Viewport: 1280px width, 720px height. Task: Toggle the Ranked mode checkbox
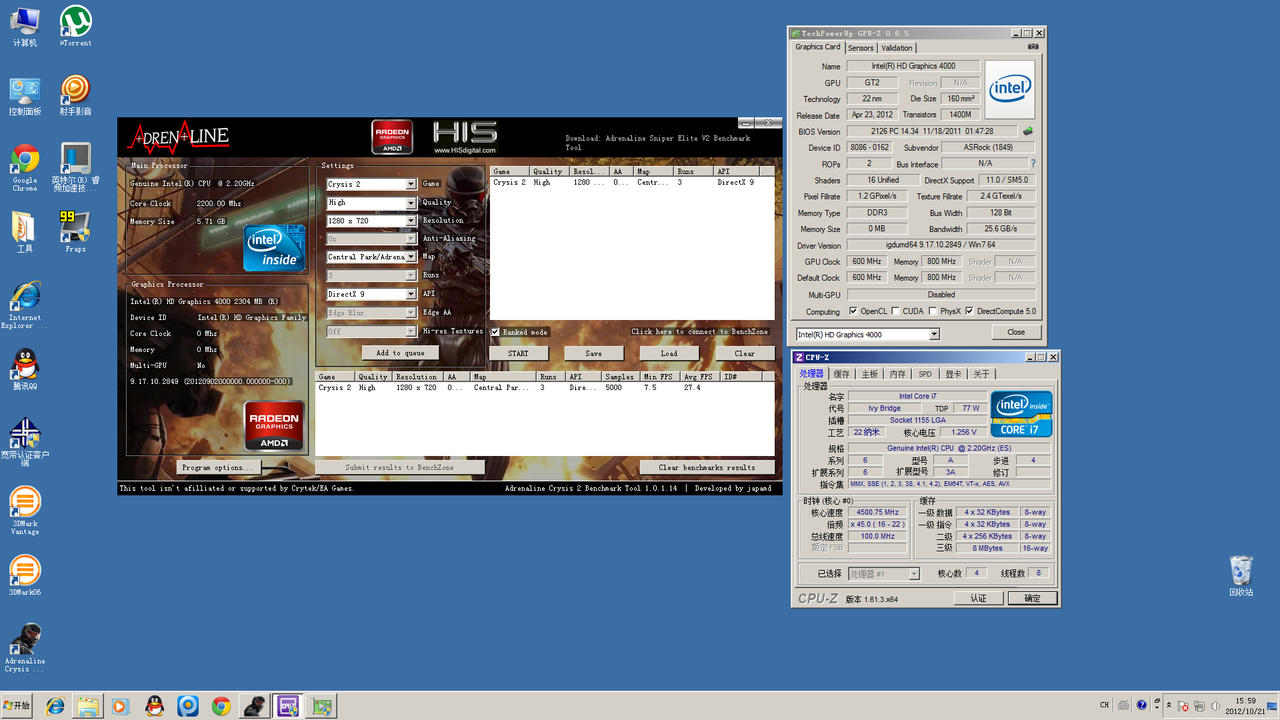click(495, 332)
